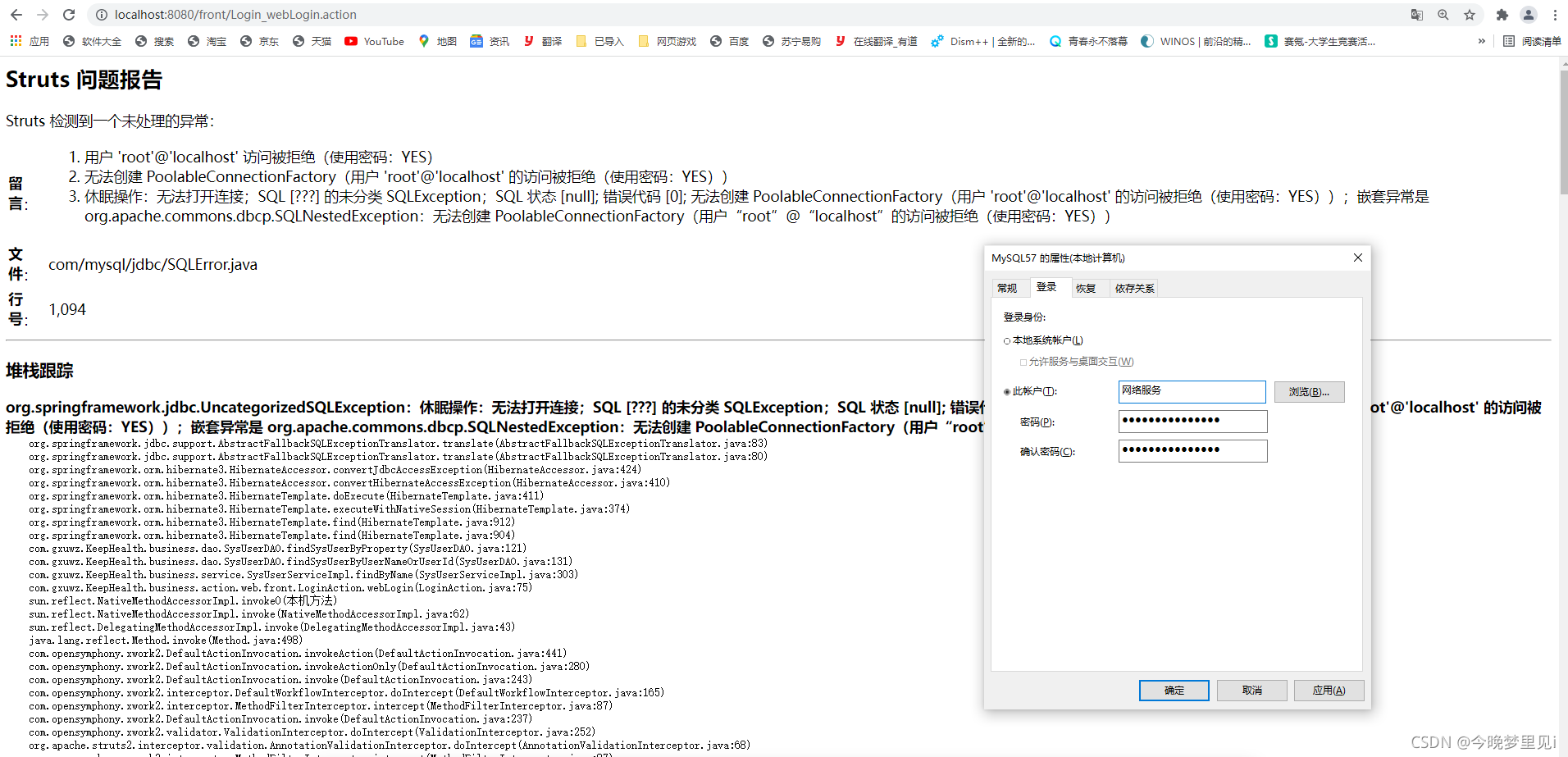
Task: Open the WINOS bookmark
Action: click(1196, 41)
